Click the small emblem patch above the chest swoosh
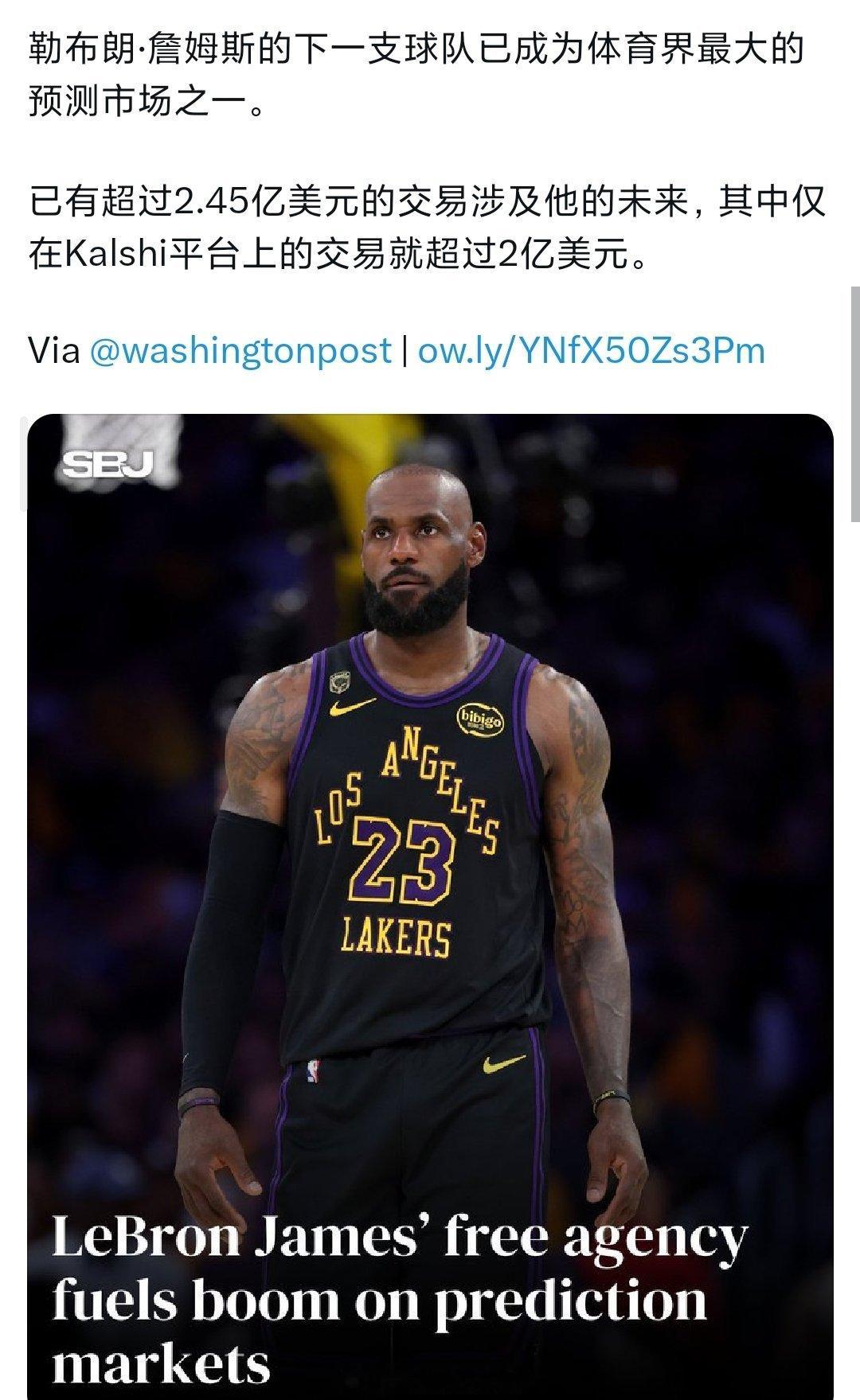 pos(339,681)
